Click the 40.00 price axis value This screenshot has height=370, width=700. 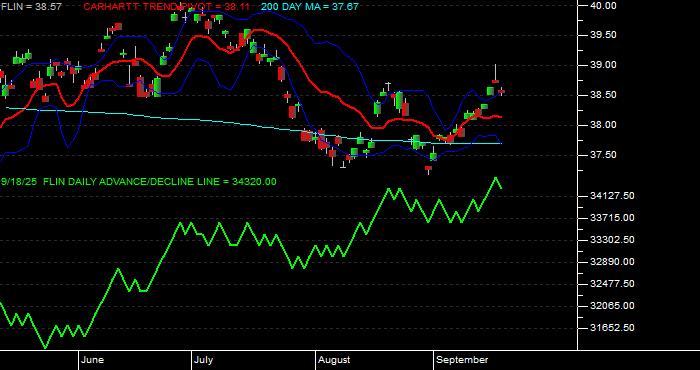coord(603,5)
